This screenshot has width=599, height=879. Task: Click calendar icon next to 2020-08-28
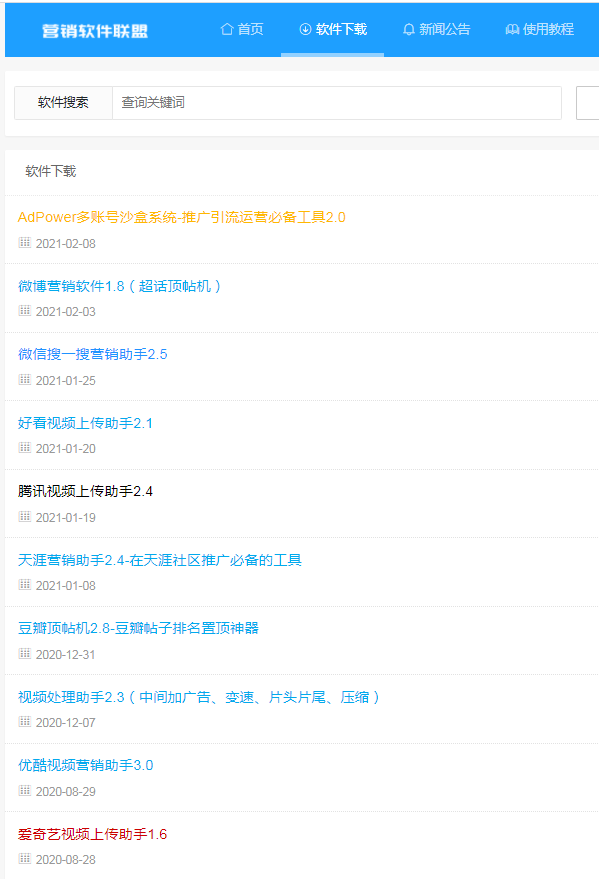(x=25, y=858)
